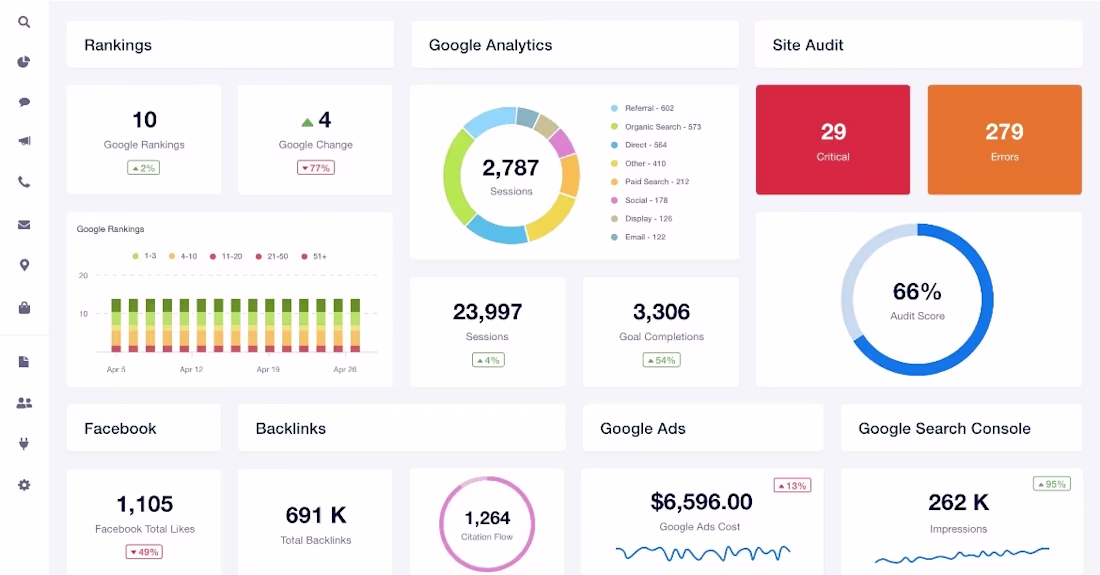1100x575 pixels.
Task: Open the 279 Errors orange card
Action: (1005, 140)
